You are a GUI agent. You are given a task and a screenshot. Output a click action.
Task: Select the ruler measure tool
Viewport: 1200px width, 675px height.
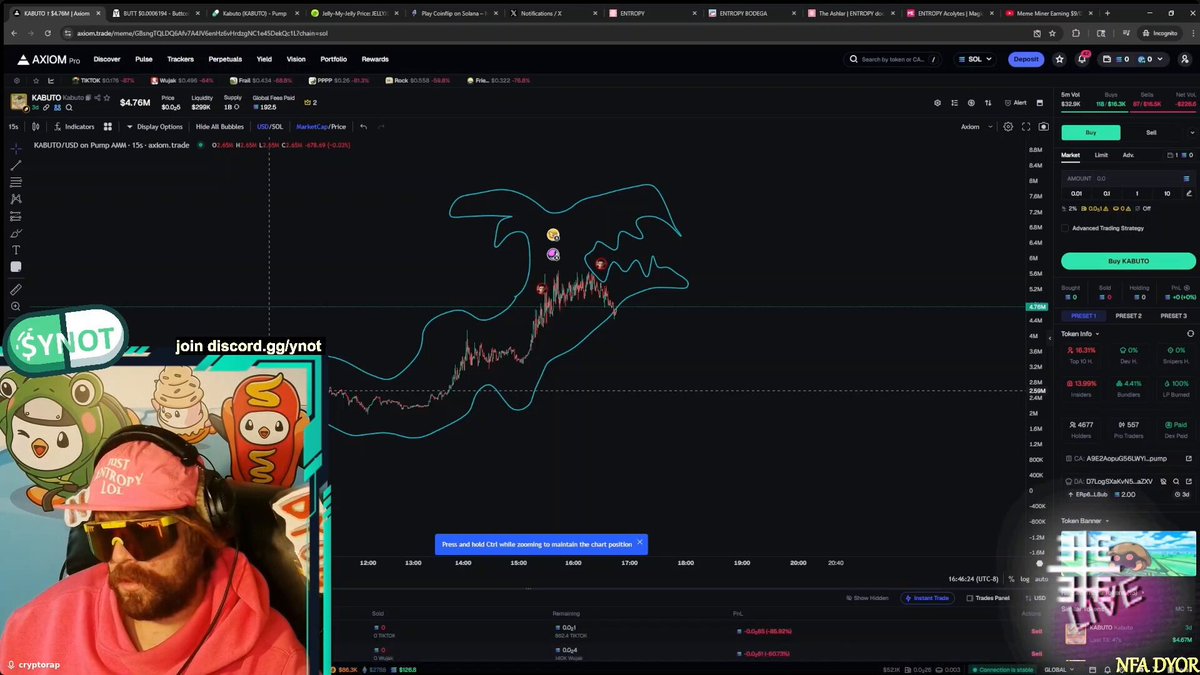(x=16, y=289)
